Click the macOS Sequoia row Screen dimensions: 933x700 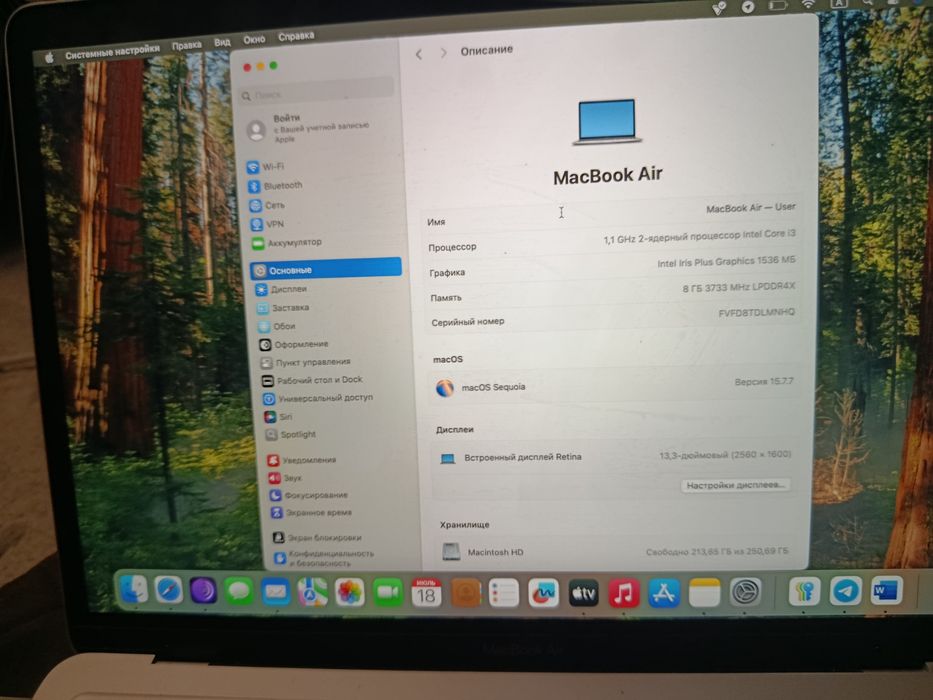pyautogui.click(x=613, y=385)
